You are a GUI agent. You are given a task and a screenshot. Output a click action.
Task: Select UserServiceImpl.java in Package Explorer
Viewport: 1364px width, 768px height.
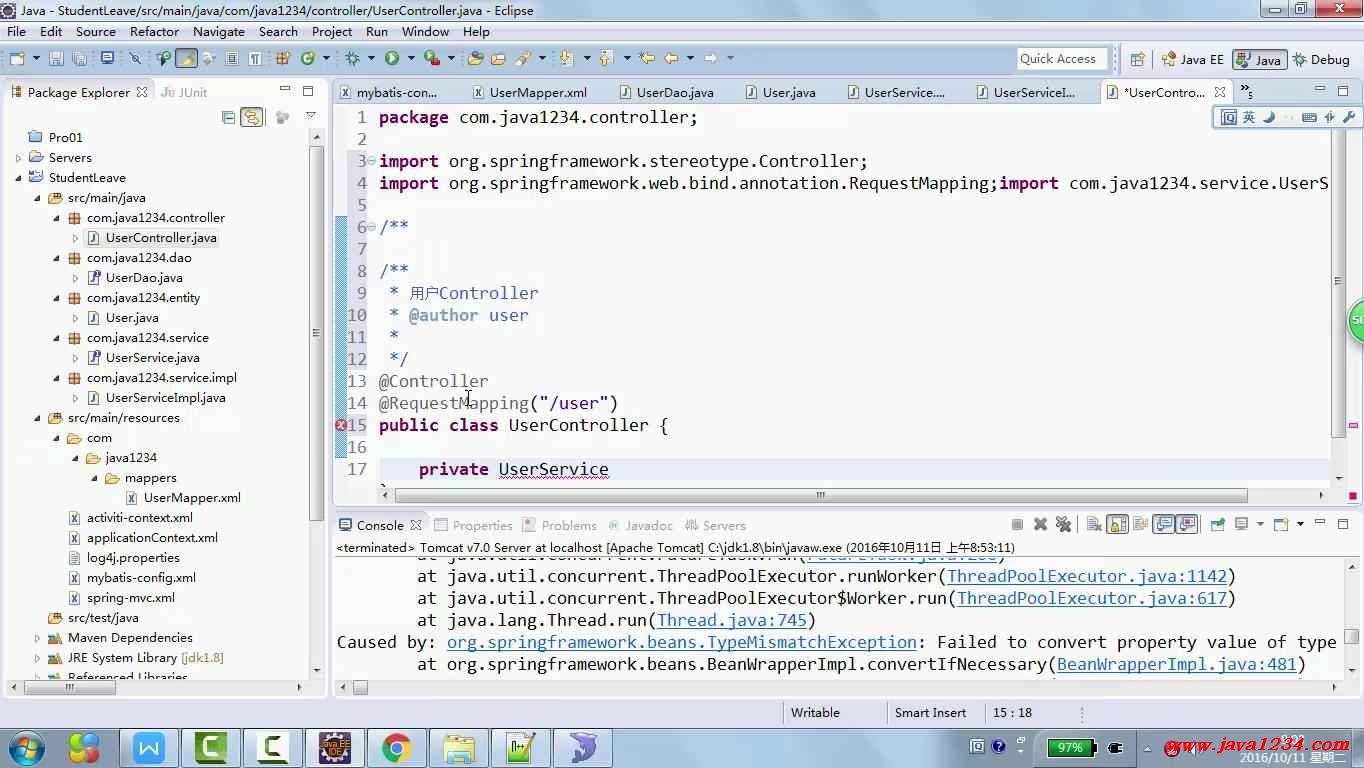[x=165, y=398]
